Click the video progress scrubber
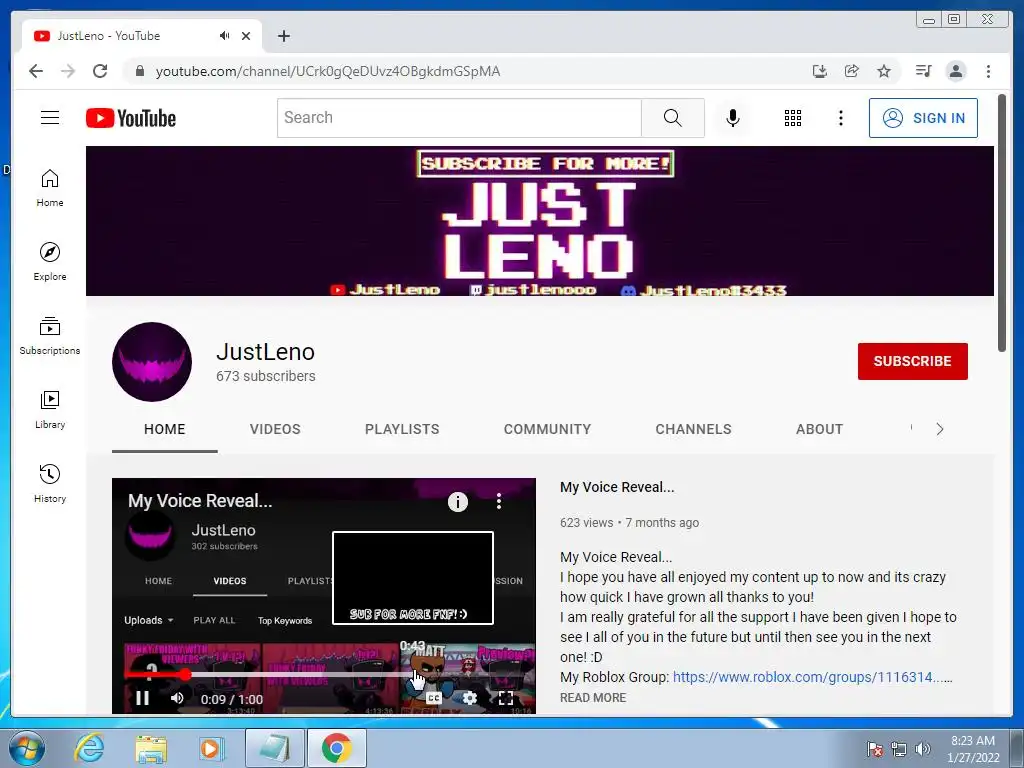 click(x=185, y=675)
